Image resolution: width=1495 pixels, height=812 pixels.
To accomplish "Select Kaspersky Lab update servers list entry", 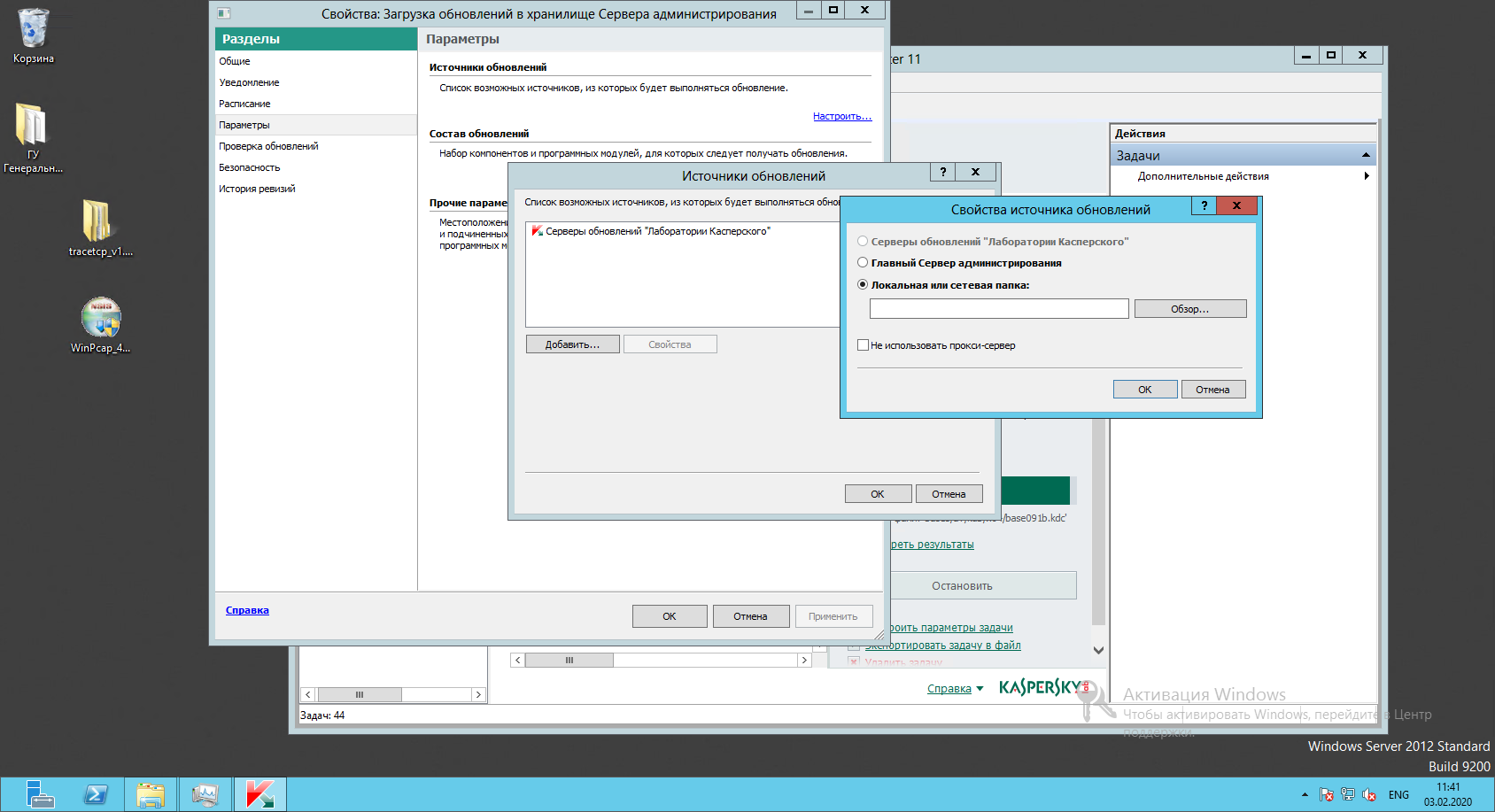I will tap(657, 231).
